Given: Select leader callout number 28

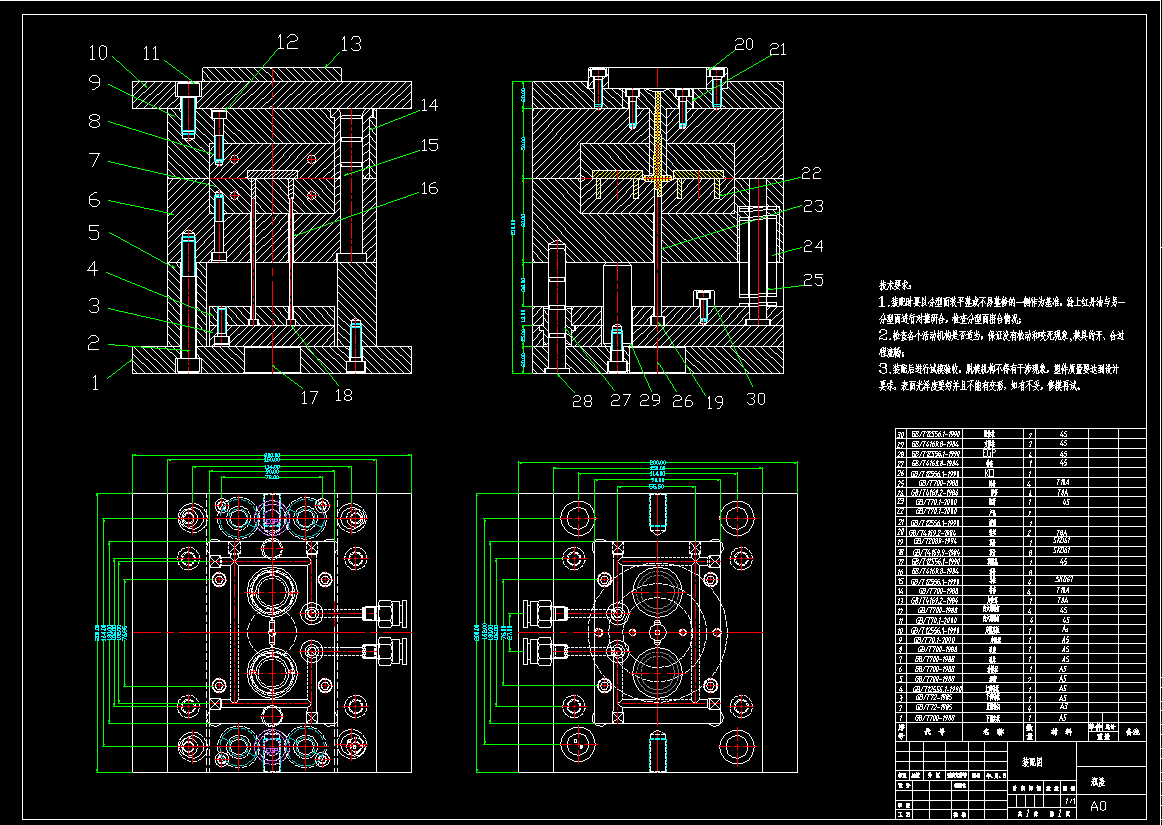Looking at the screenshot, I should coord(582,401).
